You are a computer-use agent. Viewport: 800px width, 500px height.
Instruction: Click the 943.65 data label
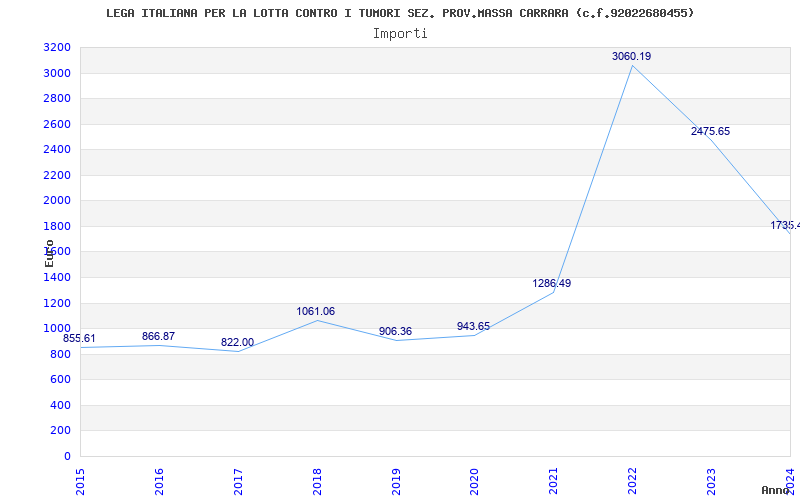[473, 327]
